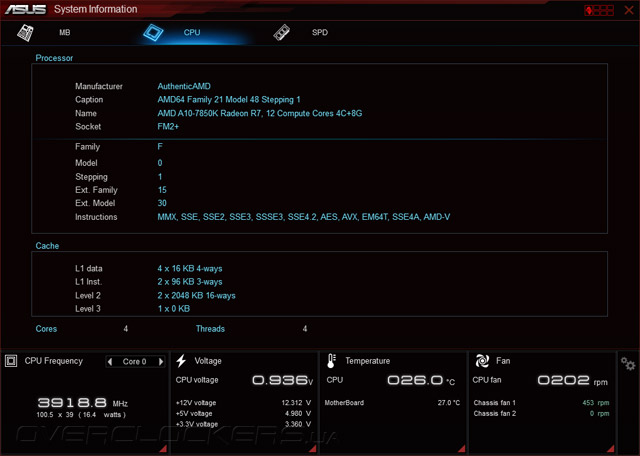Click the FM2+ socket value

168,126
